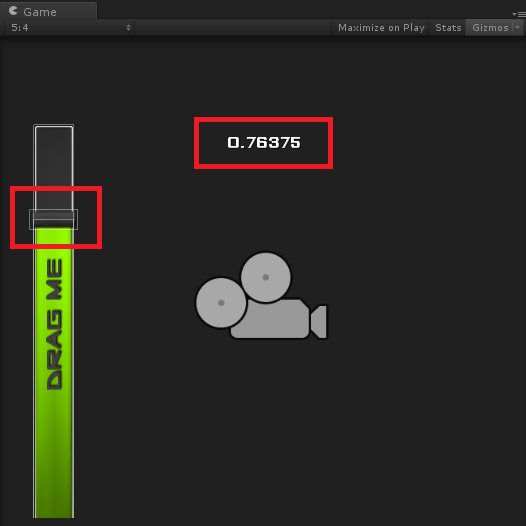Viewport: 526px width, 526px height.
Task: Click the slider thumb handle
Action: [54, 219]
